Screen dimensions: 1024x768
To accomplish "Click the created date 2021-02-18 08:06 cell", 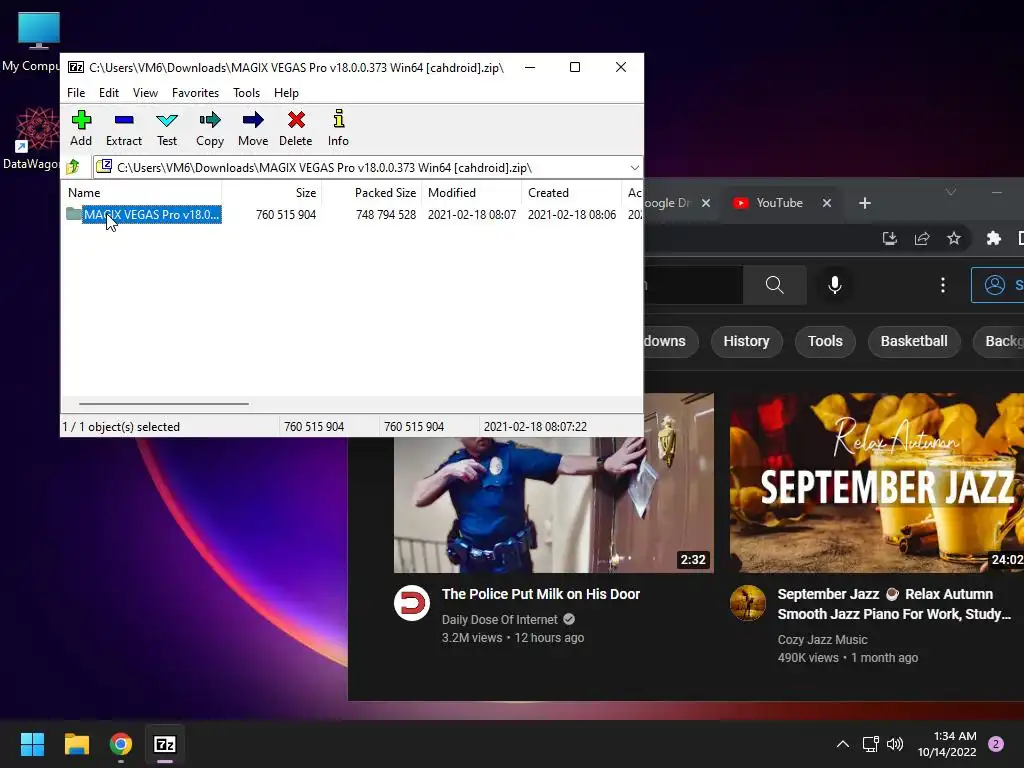I will (571, 214).
